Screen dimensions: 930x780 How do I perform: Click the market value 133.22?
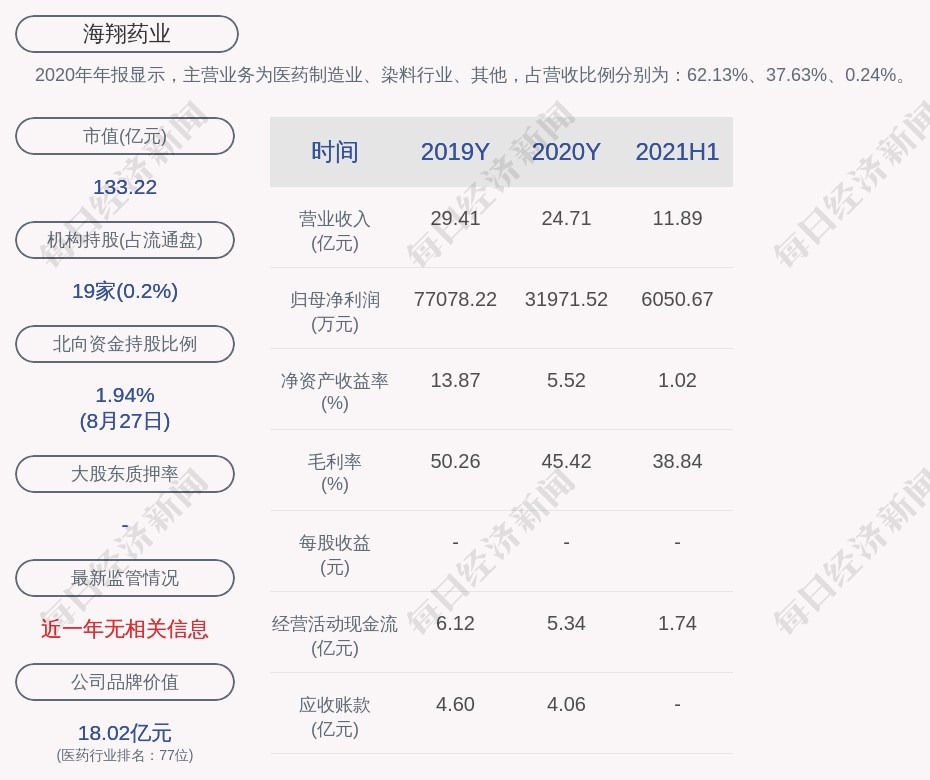pos(125,187)
